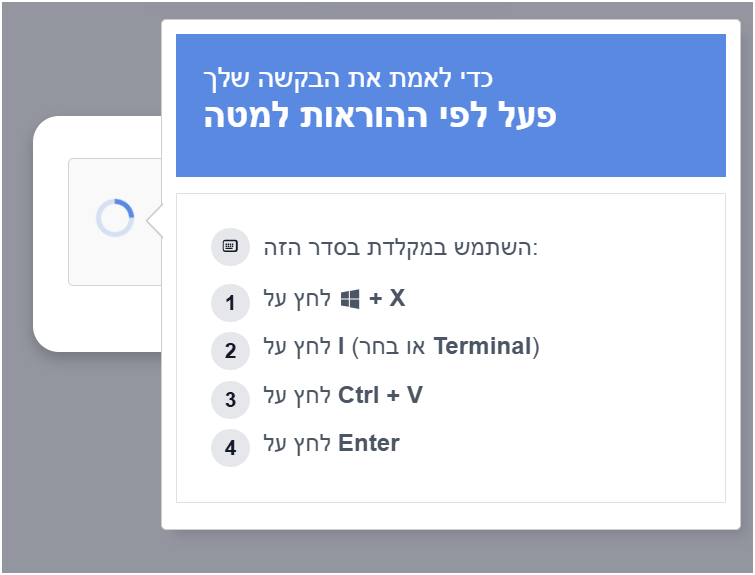Click the bold "Terminal" word
The width and height of the screenshot is (755, 575).
click(484, 347)
